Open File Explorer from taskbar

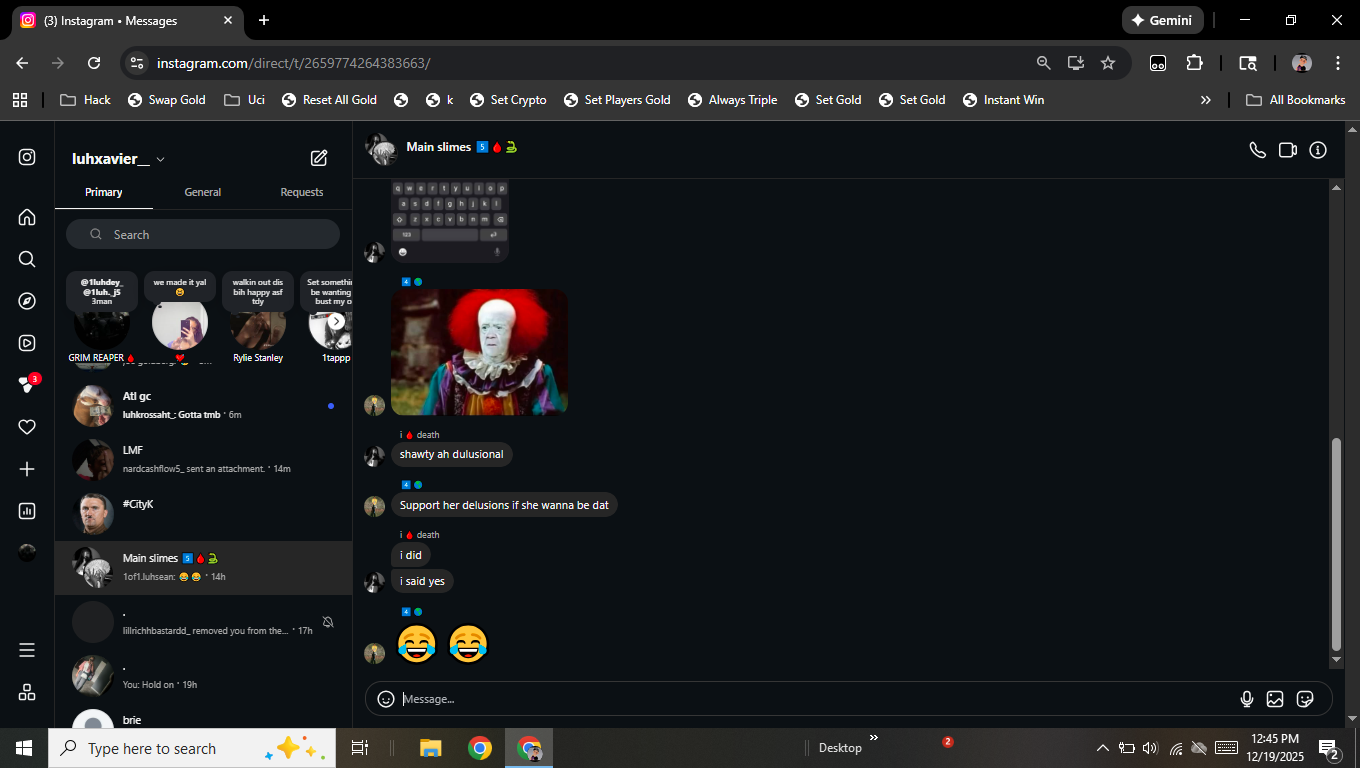click(430, 748)
